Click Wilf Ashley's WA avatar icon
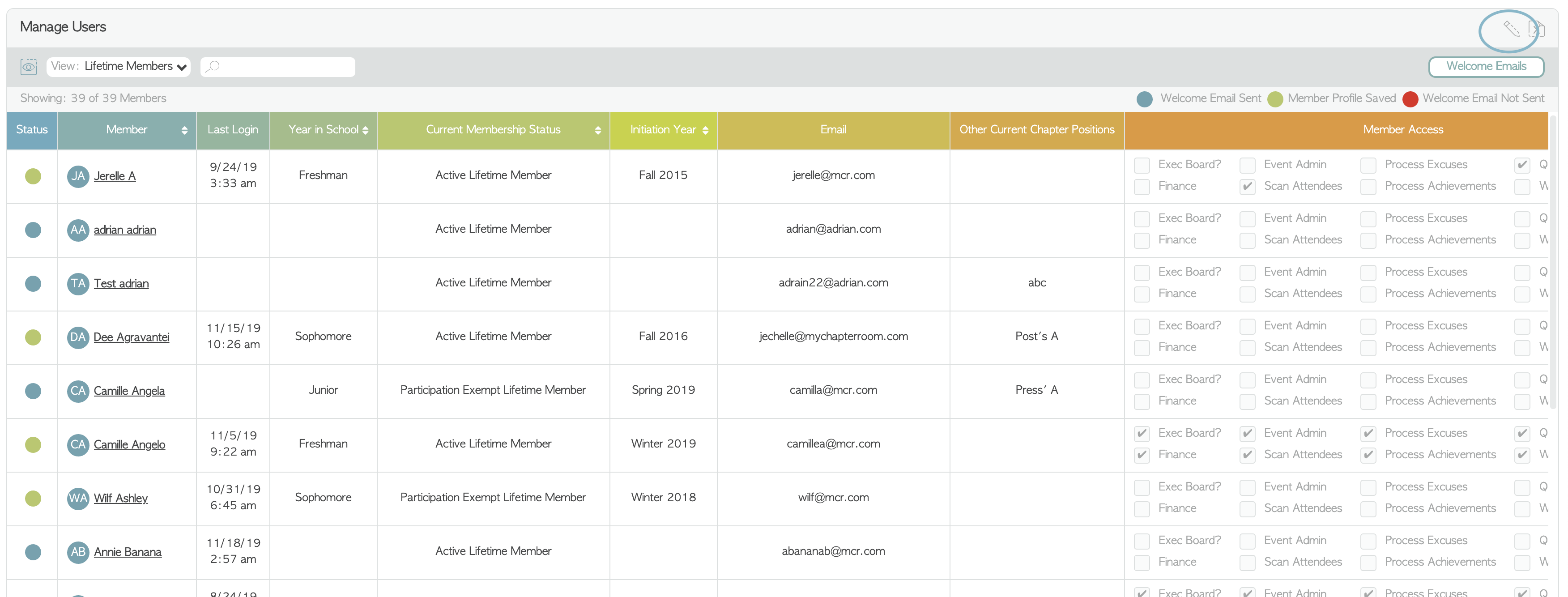Viewport: 1568px width, 597px height. pos(78,499)
